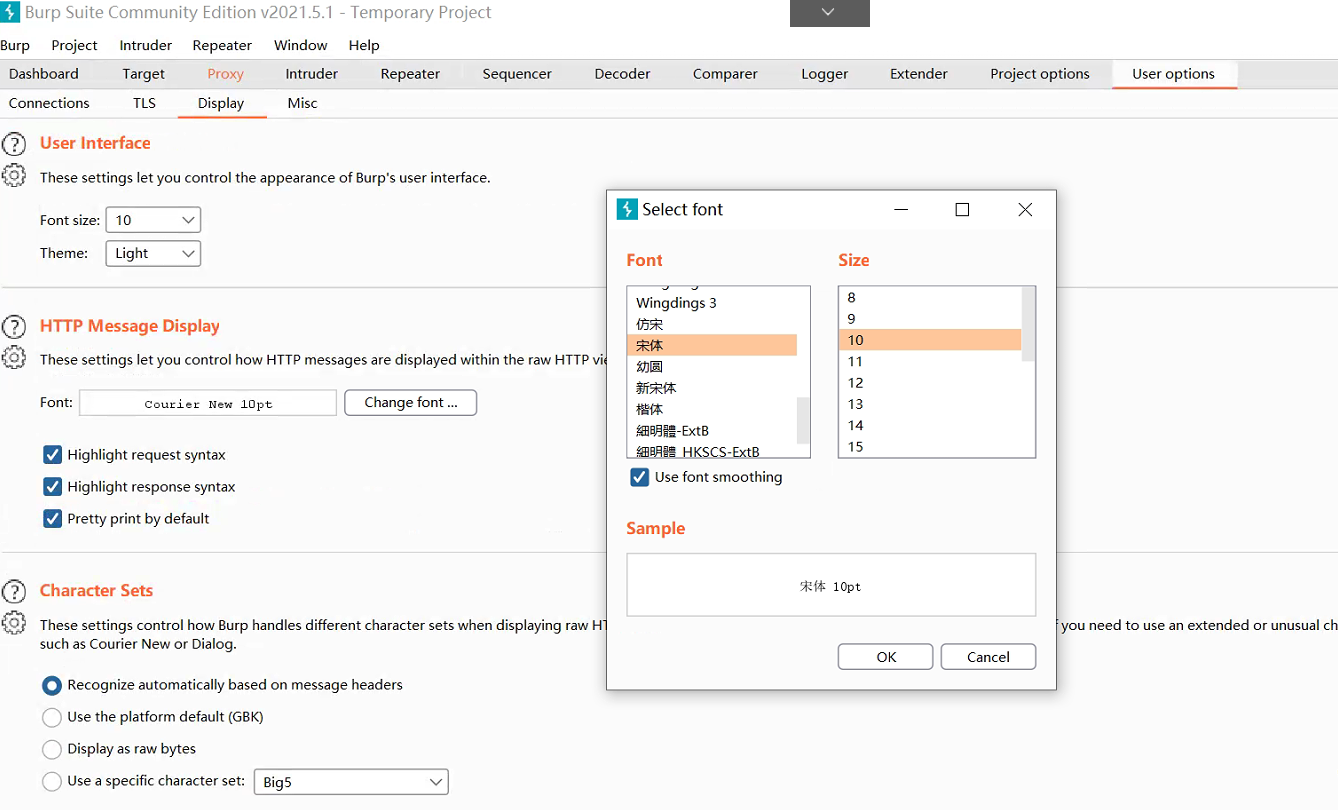Image resolution: width=1338 pixels, height=810 pixels.
Task: Choose font size 8
Action: click(x=930, y=297)
